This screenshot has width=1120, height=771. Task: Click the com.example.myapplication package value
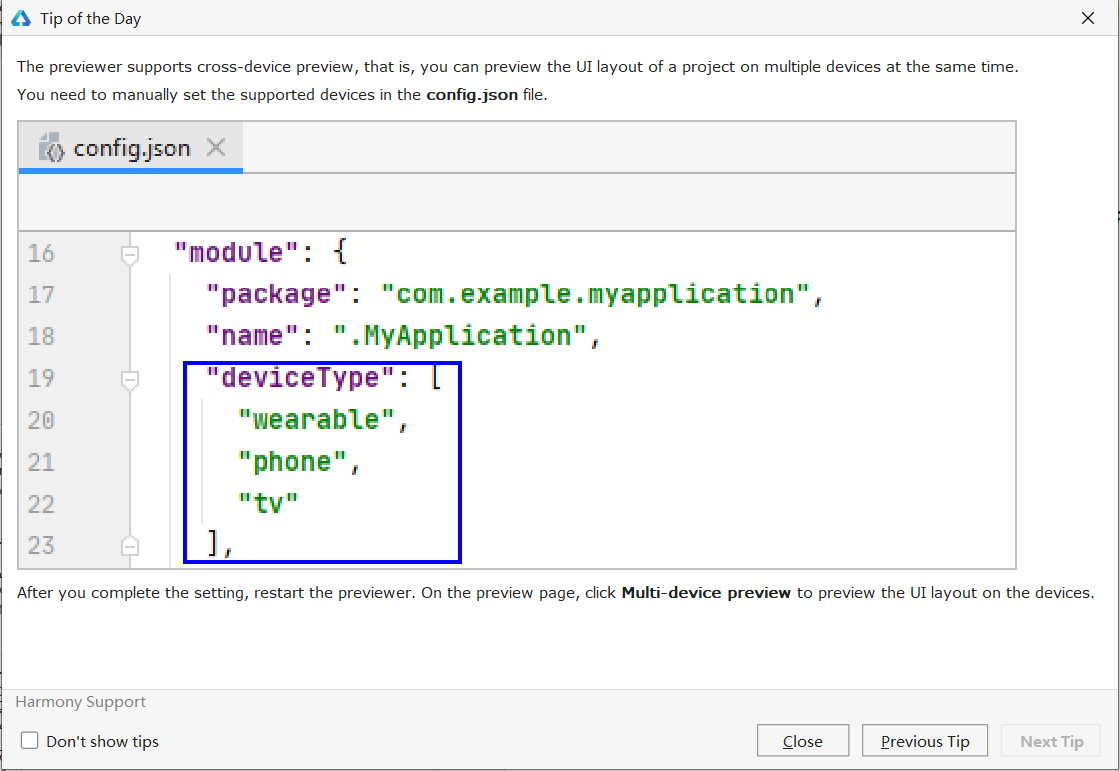(595, 294)
